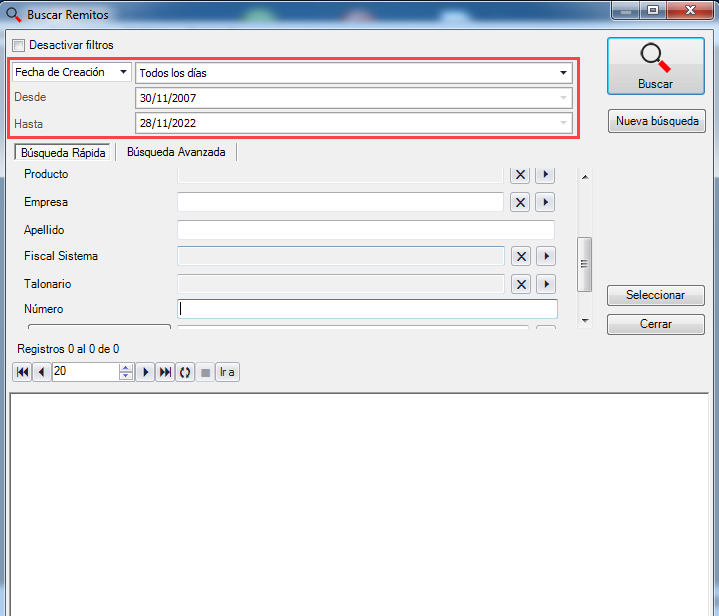The width and height of the screenshot is (719, 616).
Task: Clear the Producto field with X
Action: click(x=520, y=175)
